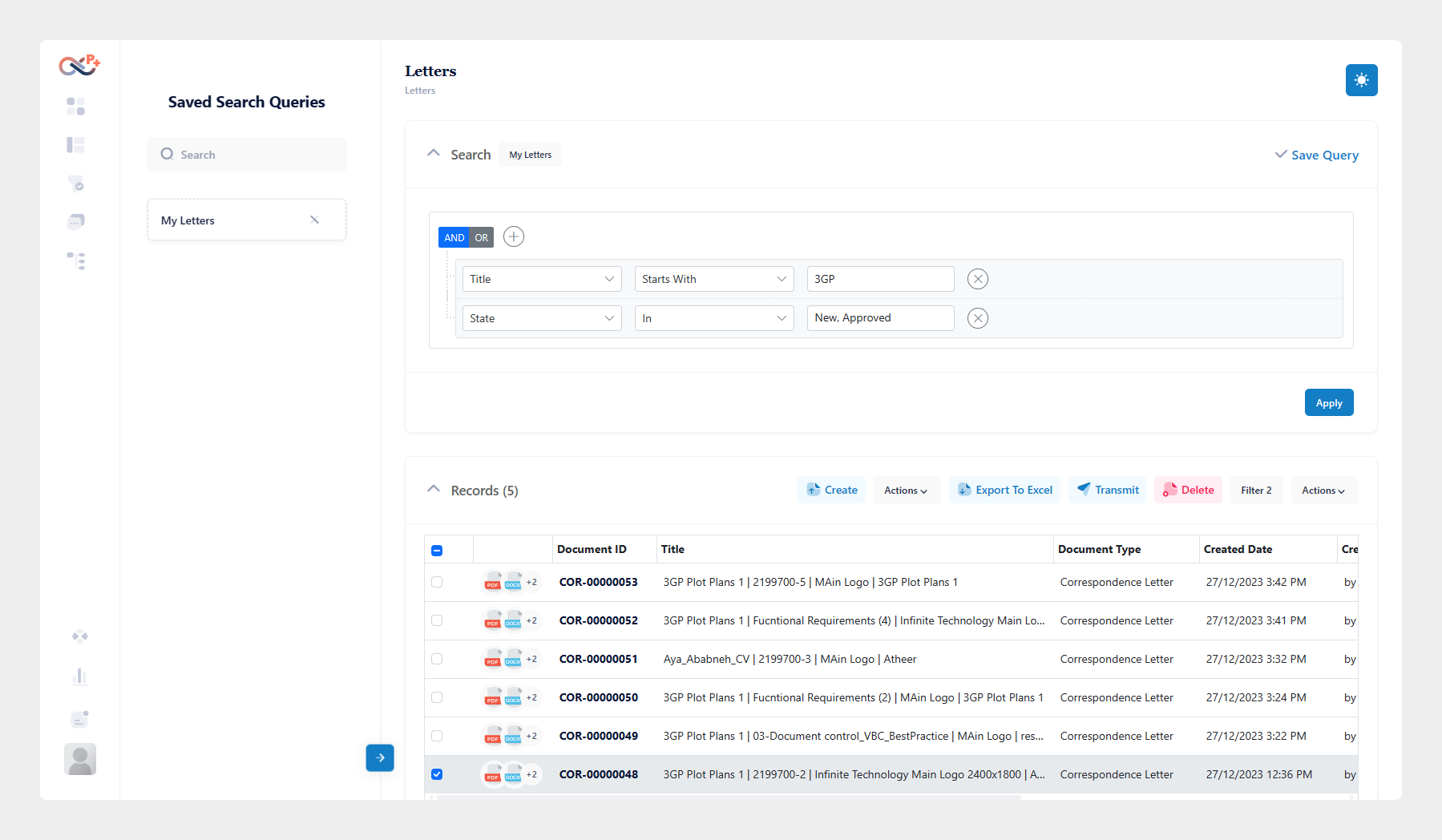1442x840 pixels.
Task: Open the Actions dropdown next to Filter 2
Action: coord(1323,491)
